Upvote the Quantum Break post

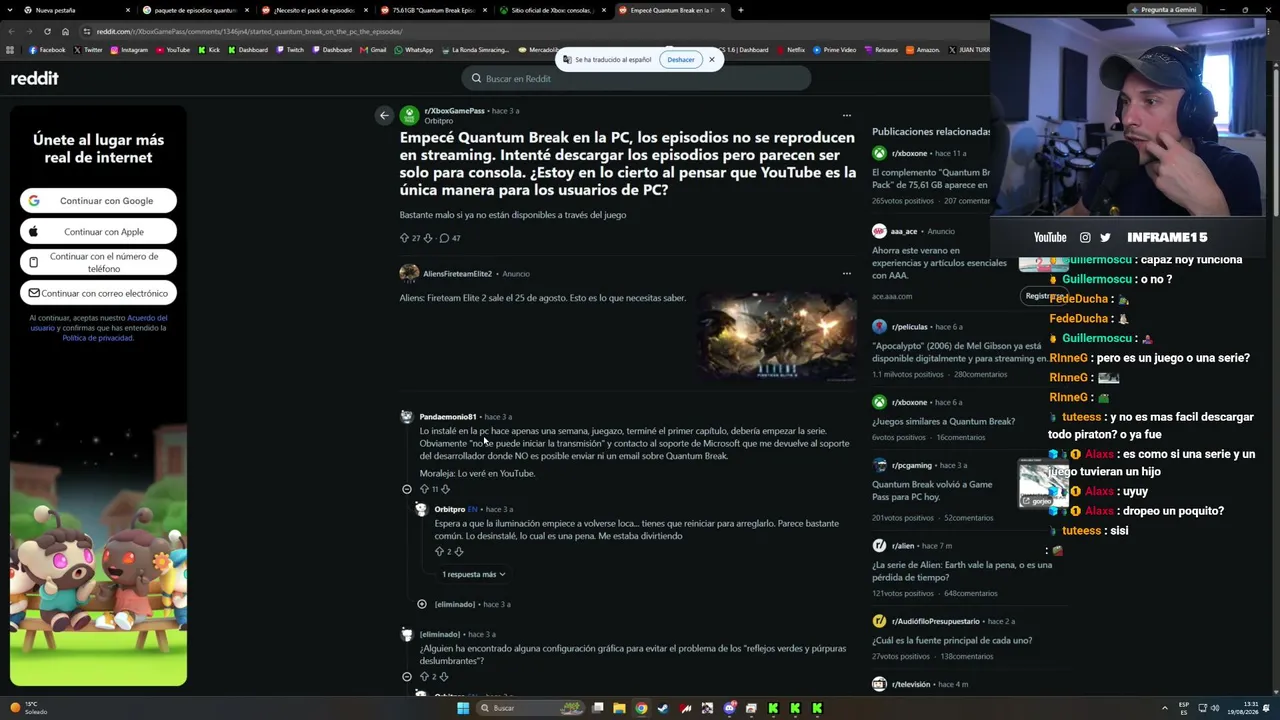404,238
